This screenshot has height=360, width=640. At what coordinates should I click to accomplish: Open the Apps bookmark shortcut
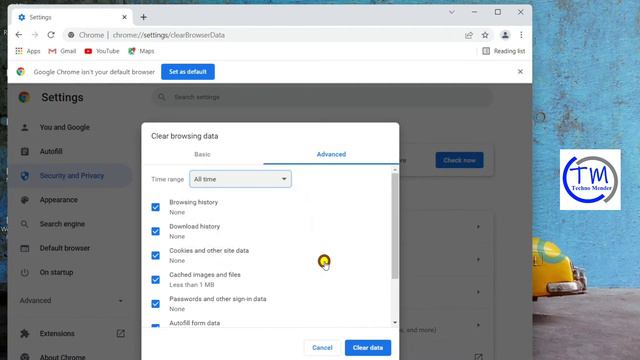point(28,51)
